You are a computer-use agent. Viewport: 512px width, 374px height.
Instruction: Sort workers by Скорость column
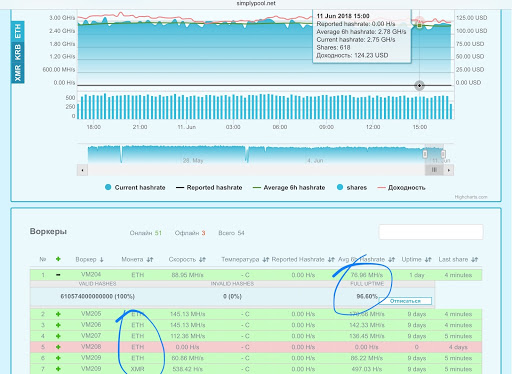coord(187,259)
